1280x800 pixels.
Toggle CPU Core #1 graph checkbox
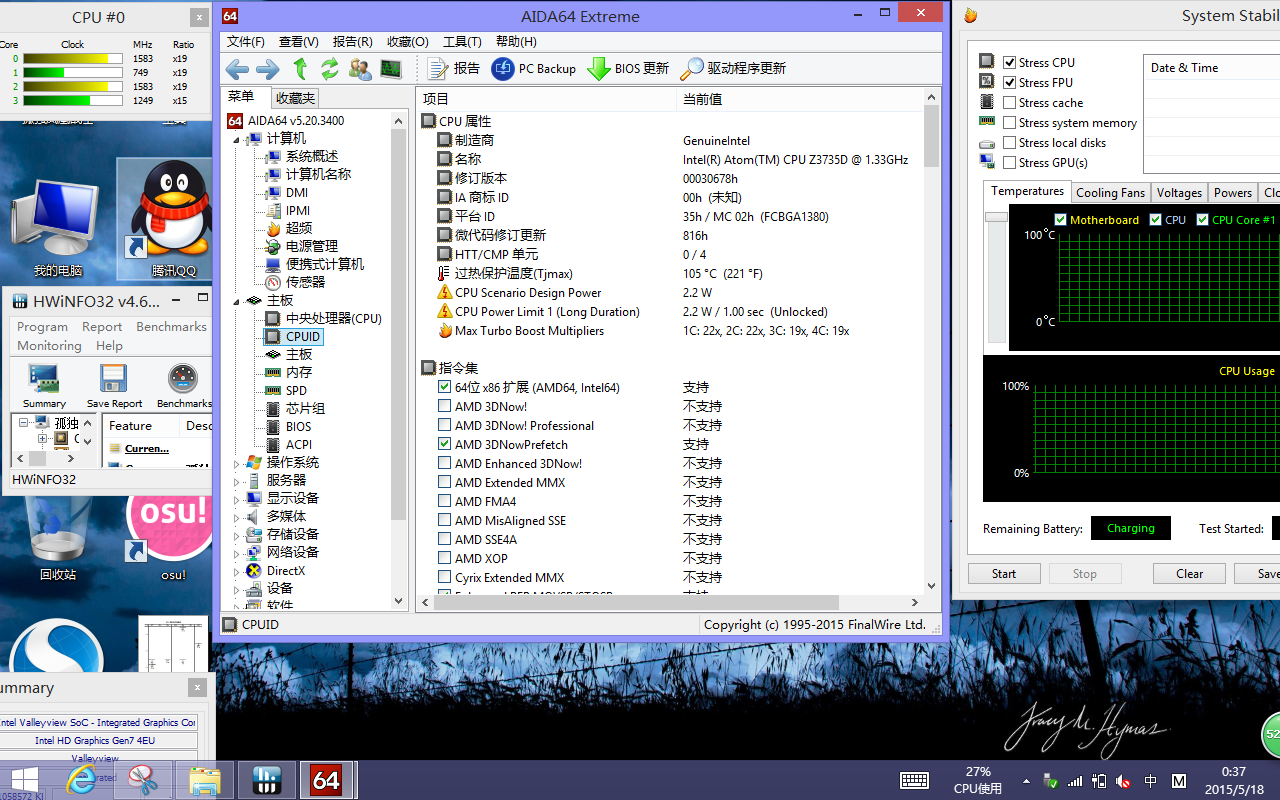click(x=1202, y=220)
